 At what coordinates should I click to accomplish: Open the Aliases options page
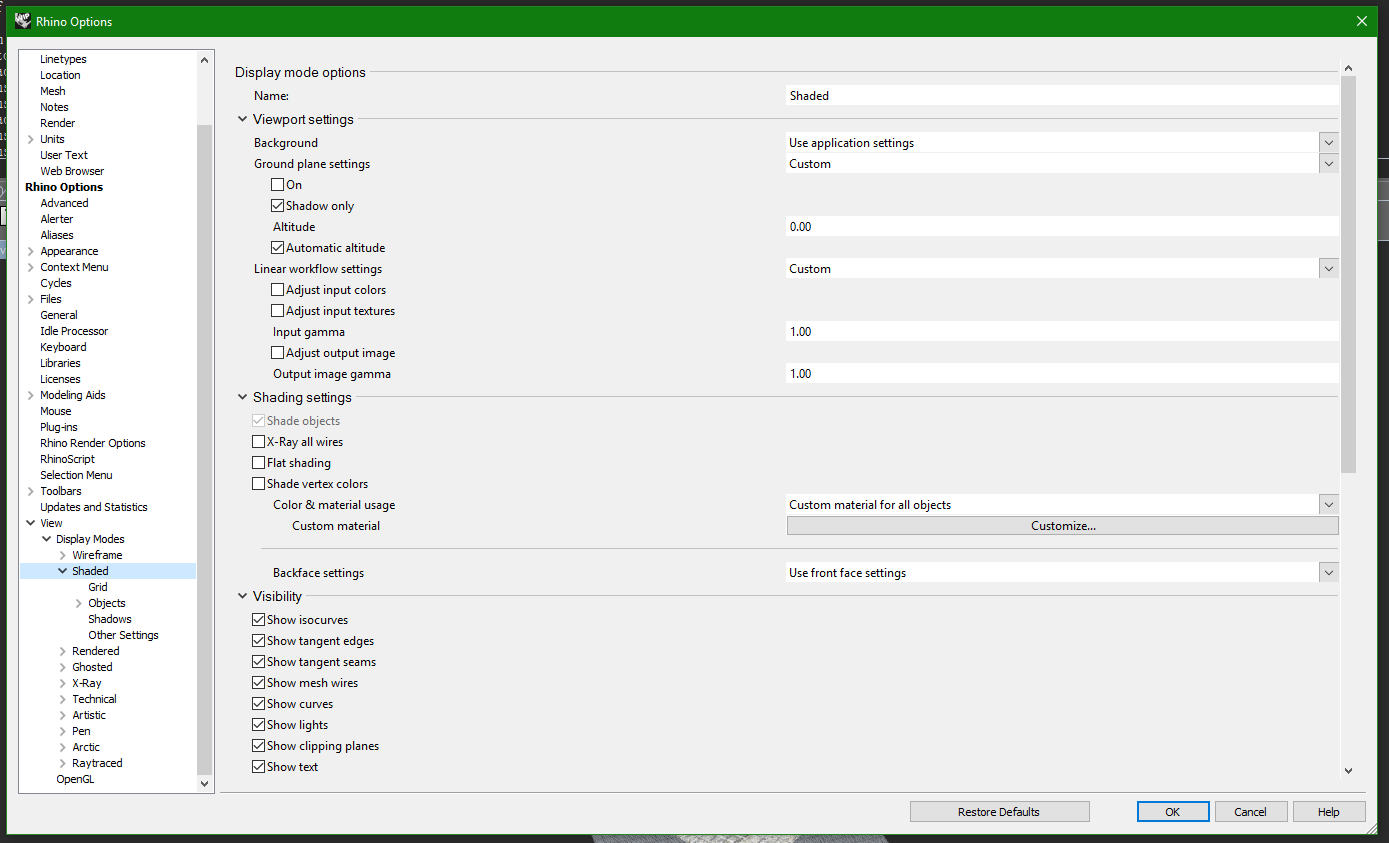[57, 235]
